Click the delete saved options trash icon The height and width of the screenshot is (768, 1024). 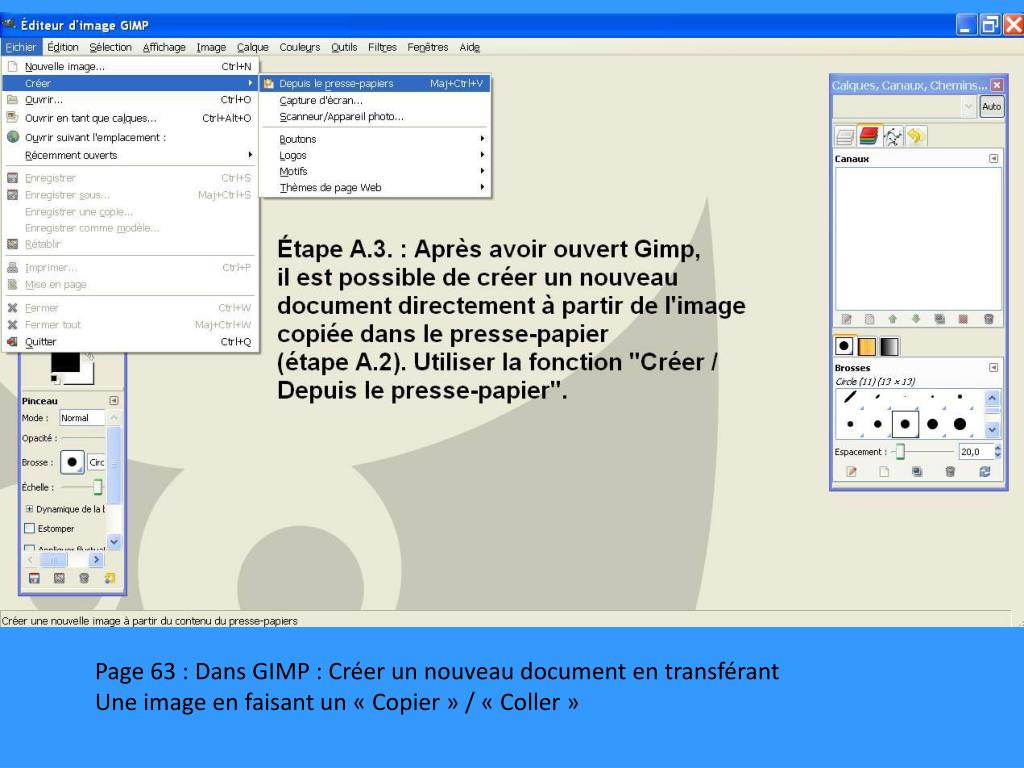tap(84, 578)
